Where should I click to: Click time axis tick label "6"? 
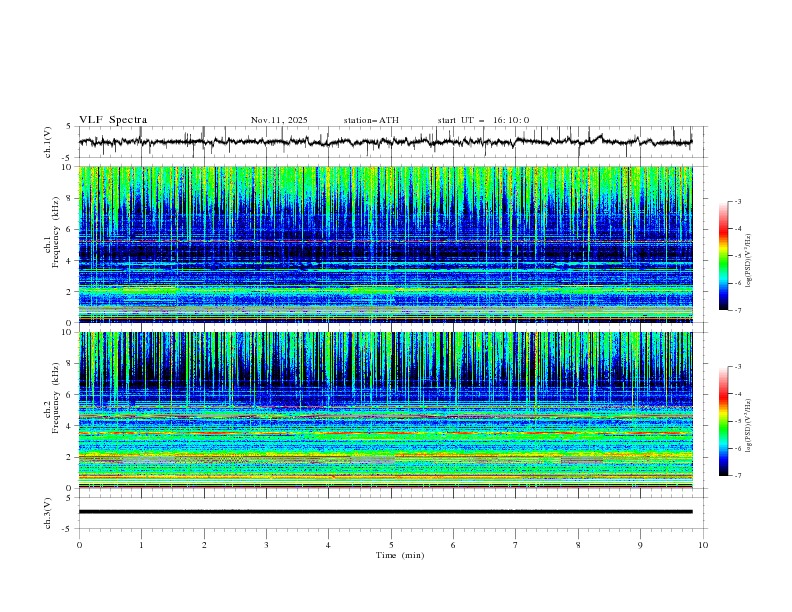[453, 545]
